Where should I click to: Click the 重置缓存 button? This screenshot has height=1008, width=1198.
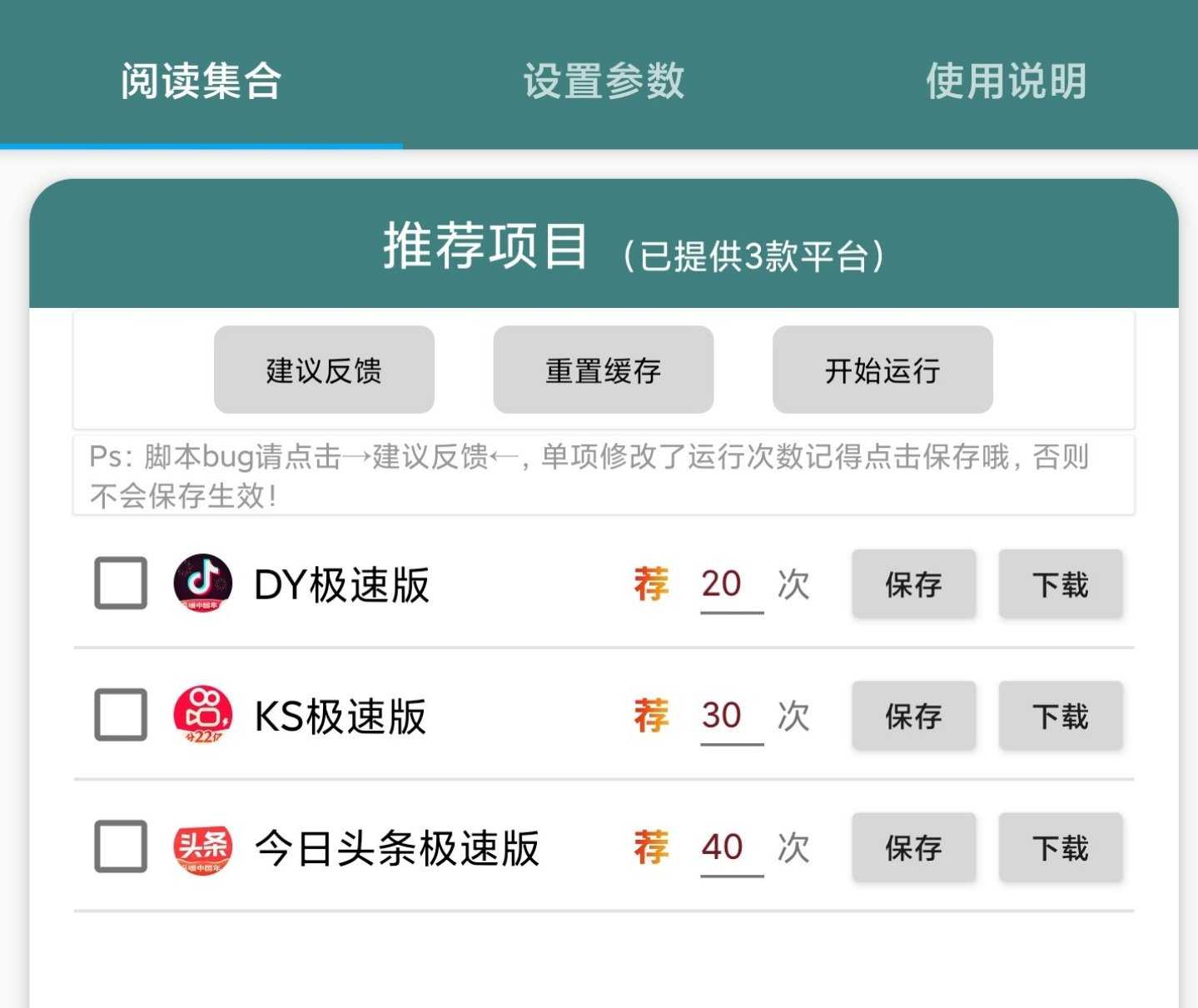[603, 370]
